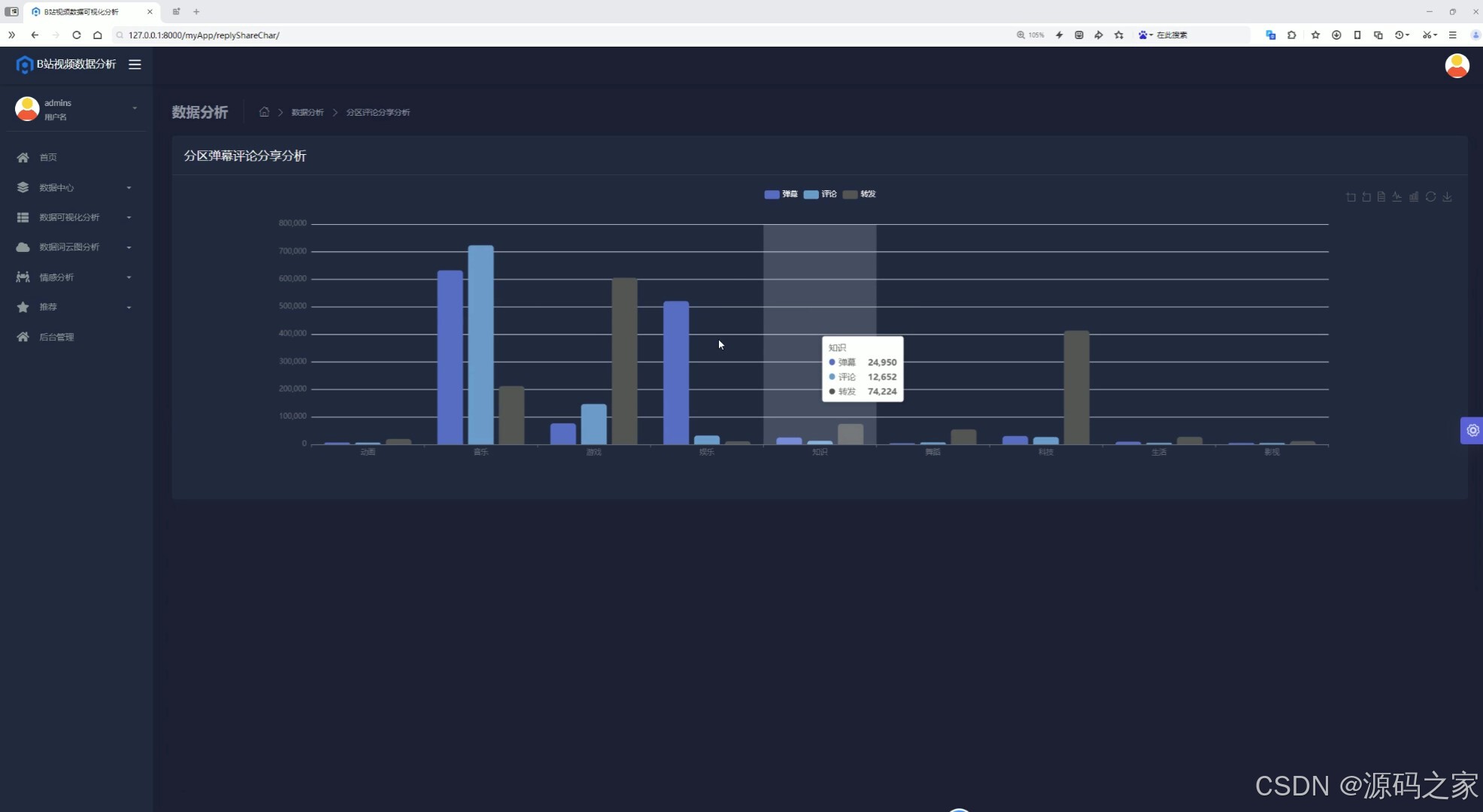
Task: Click the chart's data zoom tool
Action: [x=1351, y=197]
